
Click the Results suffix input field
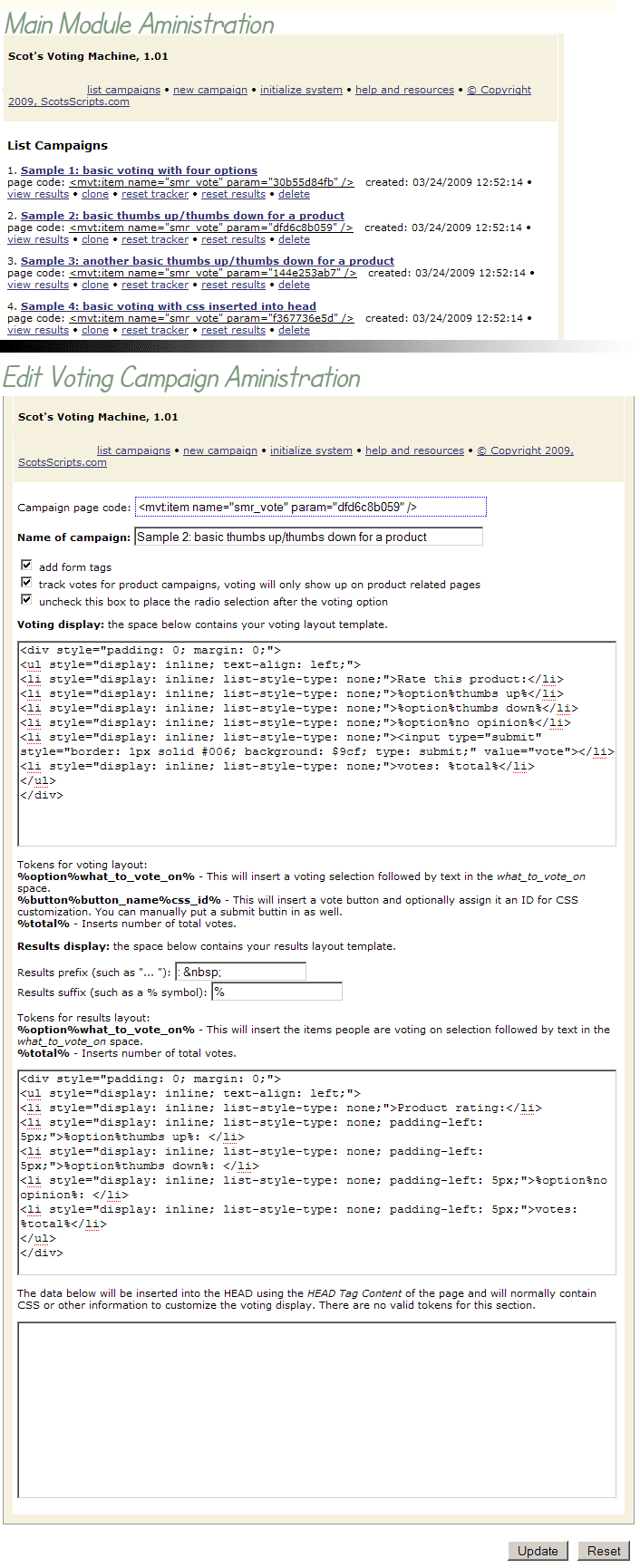tap(276, 992)
